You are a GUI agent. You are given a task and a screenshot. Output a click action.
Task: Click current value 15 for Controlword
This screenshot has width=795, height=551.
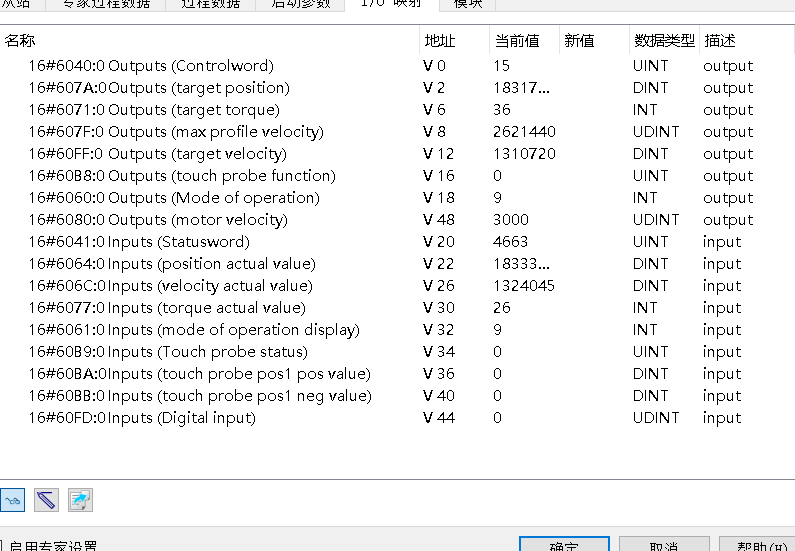(501, 66)
